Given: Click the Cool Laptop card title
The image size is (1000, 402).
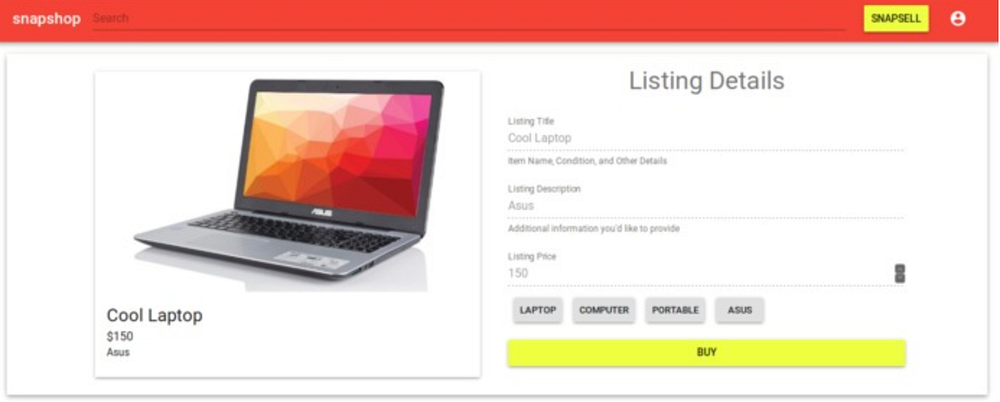Looking at the screenshot, I should click(154, 315).
